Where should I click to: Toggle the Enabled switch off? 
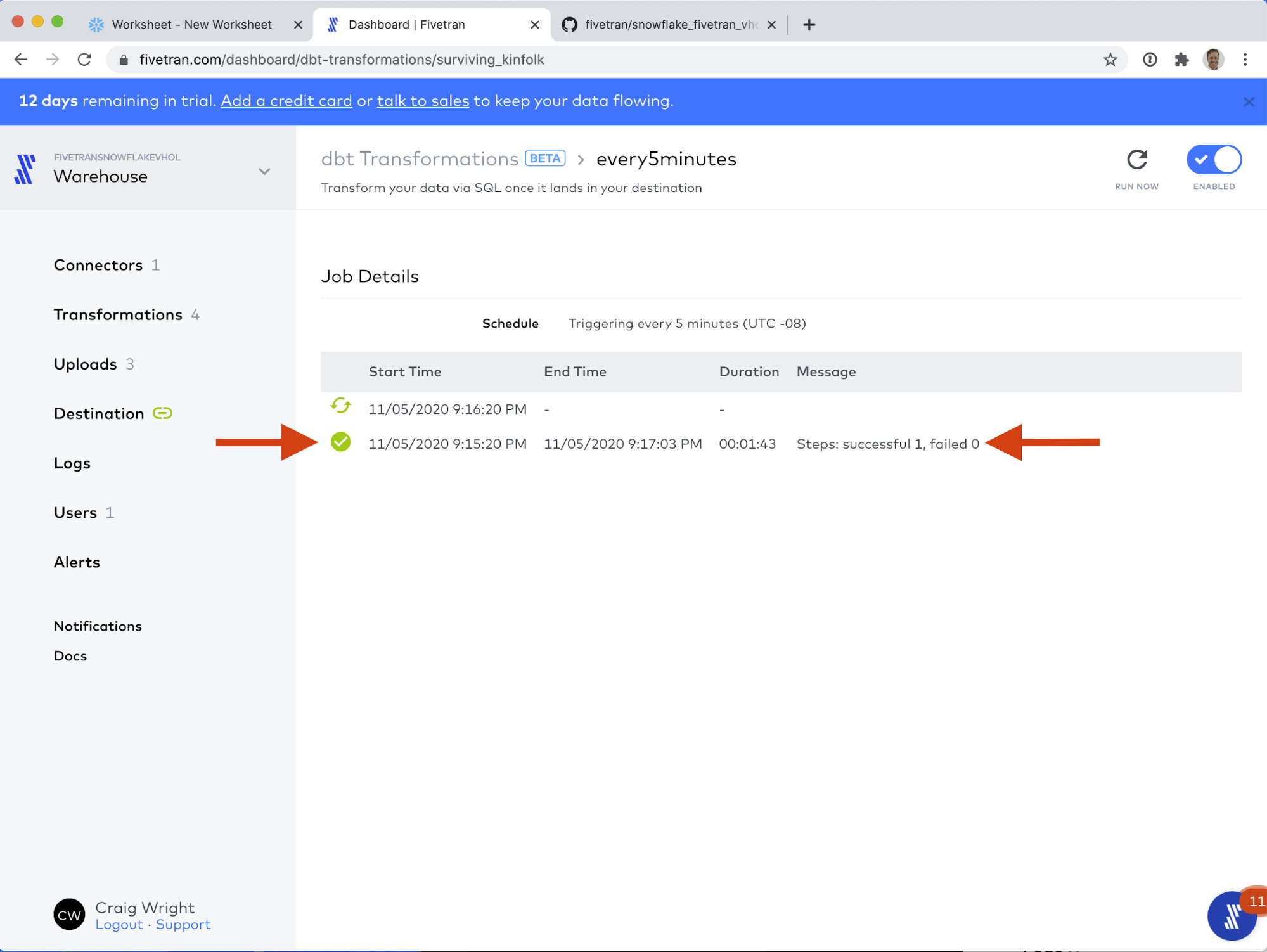pos(1214,160)
